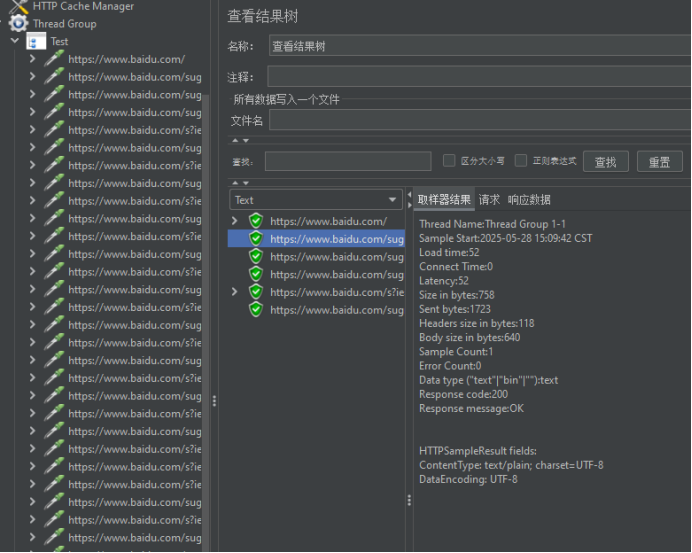Click the search text field next to 查找

coord(348,161)
